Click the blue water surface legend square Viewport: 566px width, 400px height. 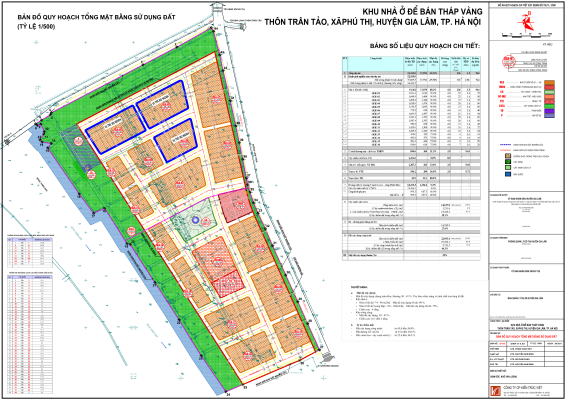point(508,174)
